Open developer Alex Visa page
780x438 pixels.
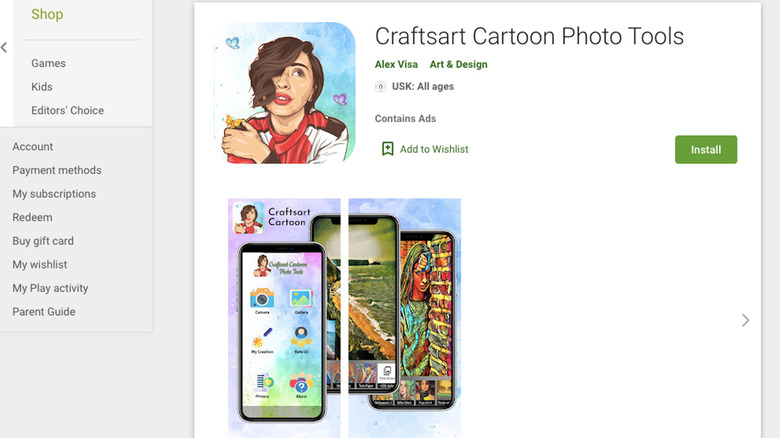(x=396, y=64)
